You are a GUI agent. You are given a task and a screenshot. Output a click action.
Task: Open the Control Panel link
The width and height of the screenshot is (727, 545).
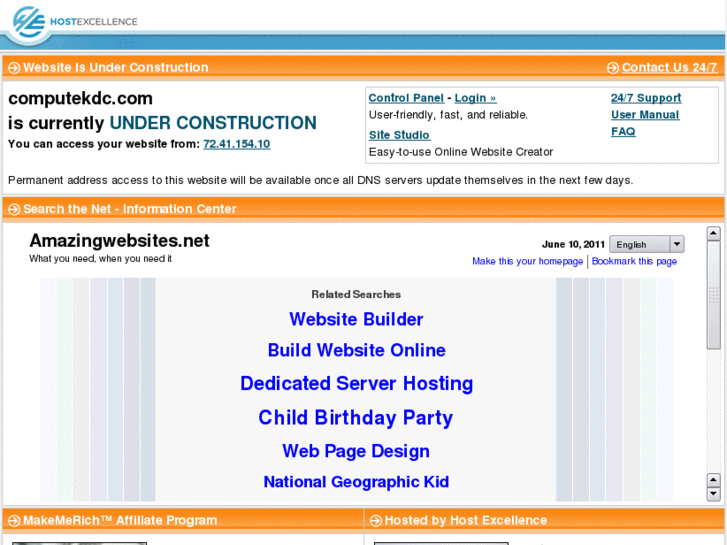(x=406, y=98)
